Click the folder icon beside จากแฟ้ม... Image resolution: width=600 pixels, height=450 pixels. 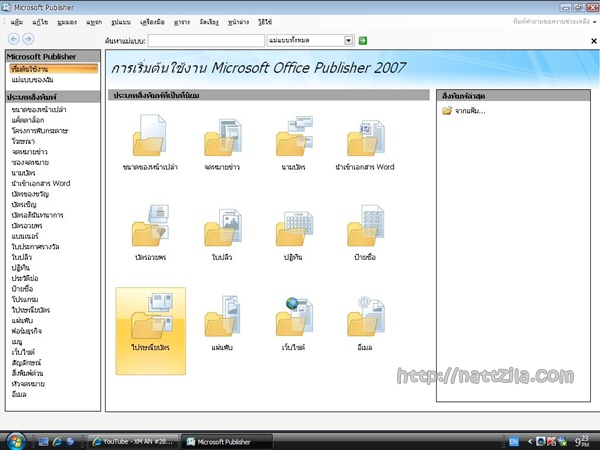click(447, 111)
